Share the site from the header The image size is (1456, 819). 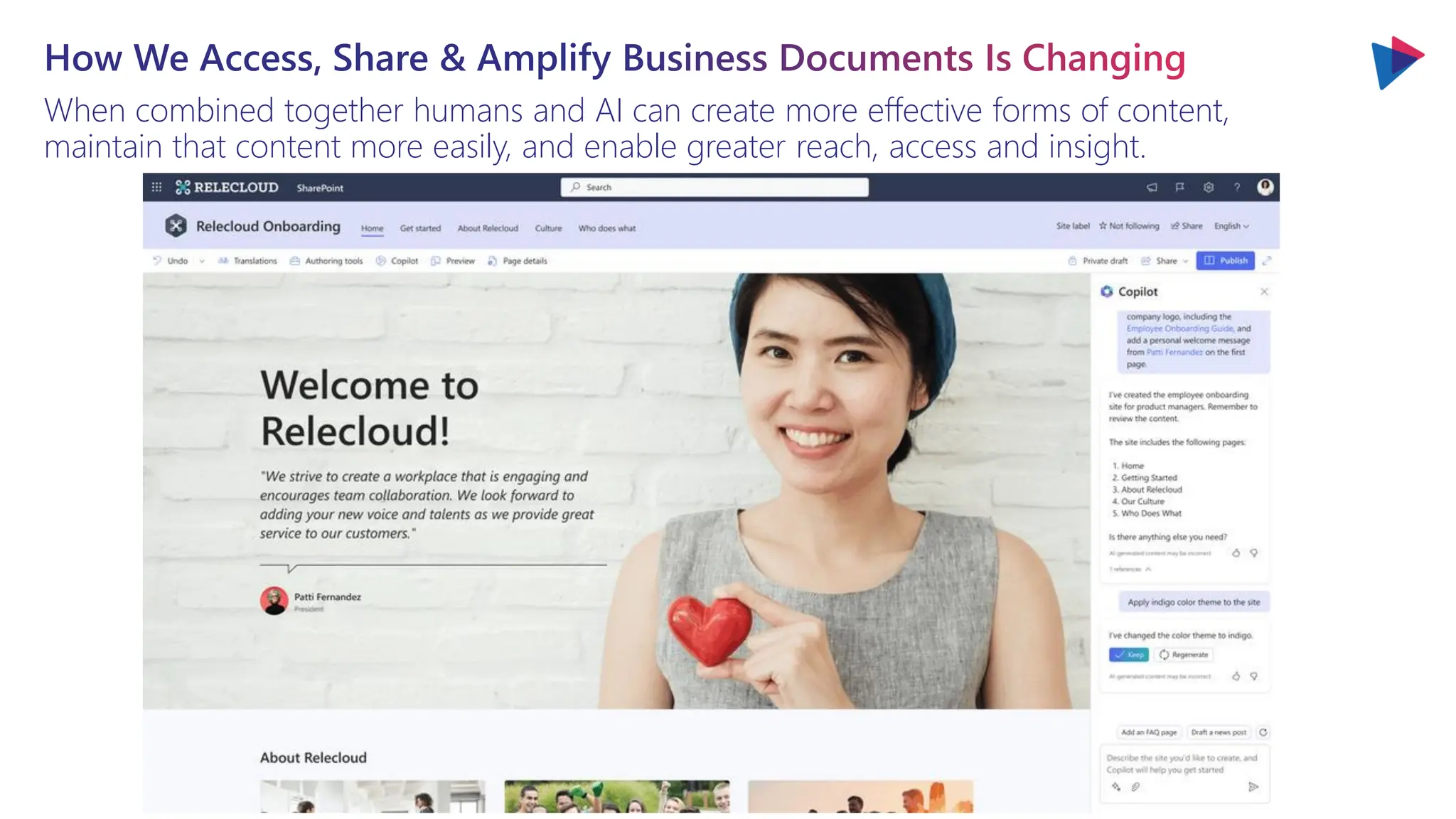click(x=1187, y=225)
